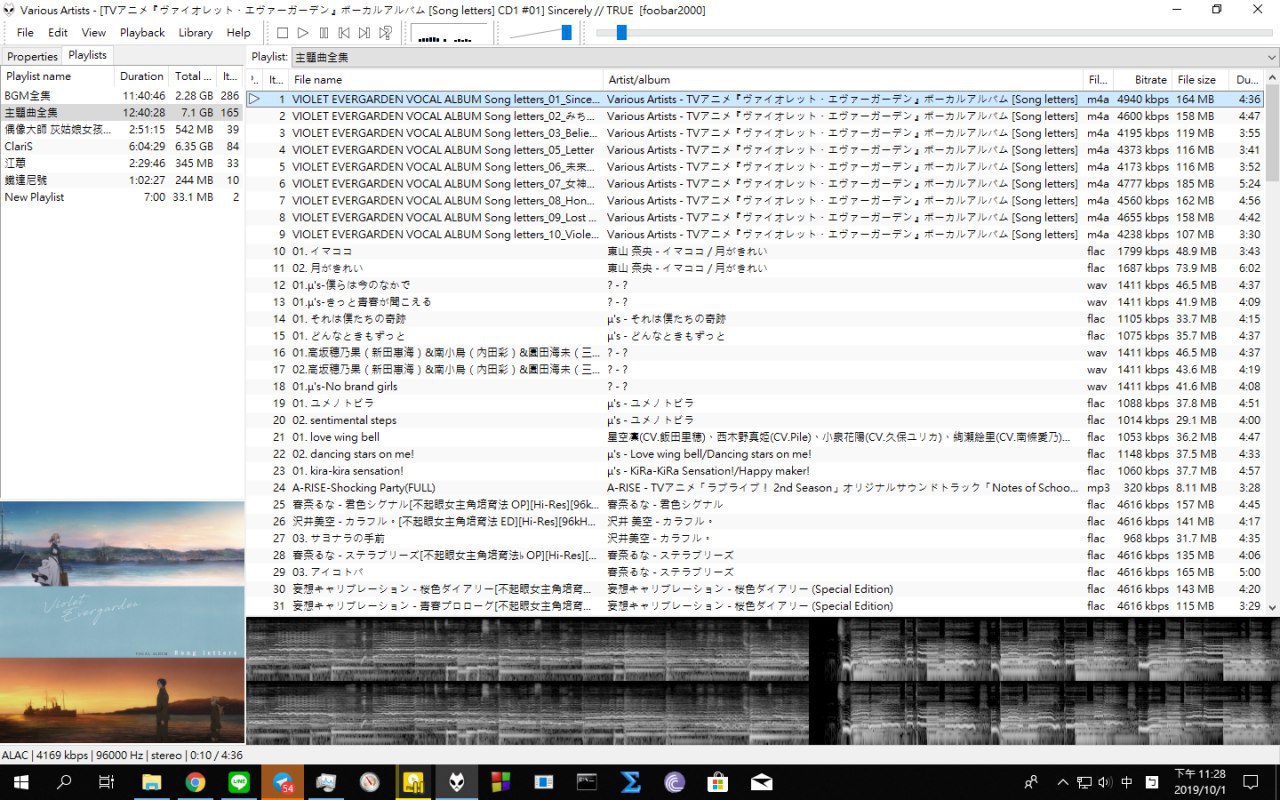Switch to the Playlists tab
This screenshot has width=1280, height=800.
[87, 56]
